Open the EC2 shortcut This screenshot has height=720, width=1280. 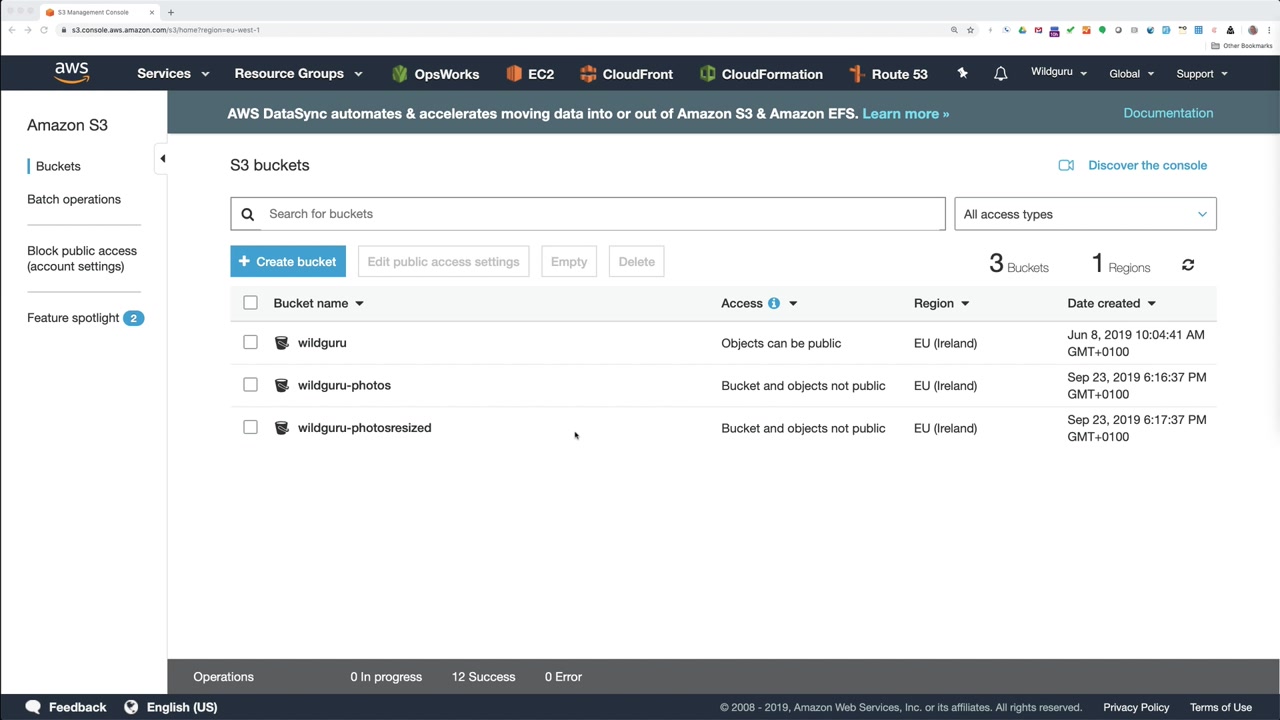point(529,74)
